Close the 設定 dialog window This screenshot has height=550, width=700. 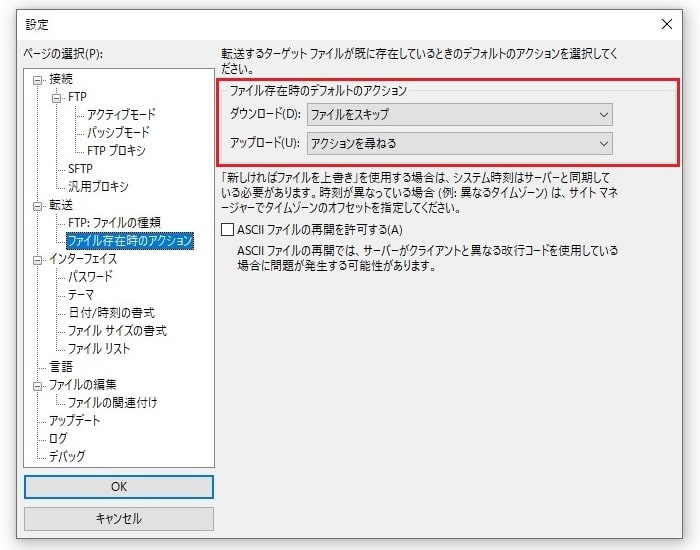(666, 24)
